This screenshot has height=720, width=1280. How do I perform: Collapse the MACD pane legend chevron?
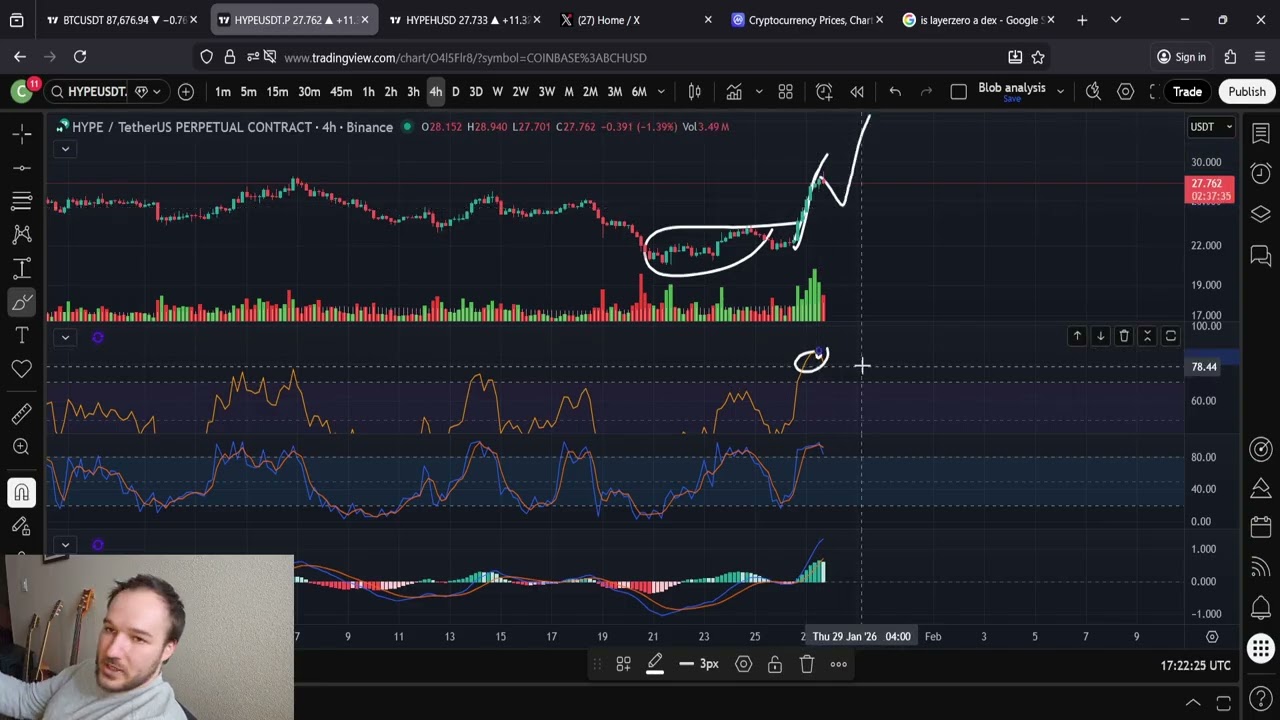65,545
